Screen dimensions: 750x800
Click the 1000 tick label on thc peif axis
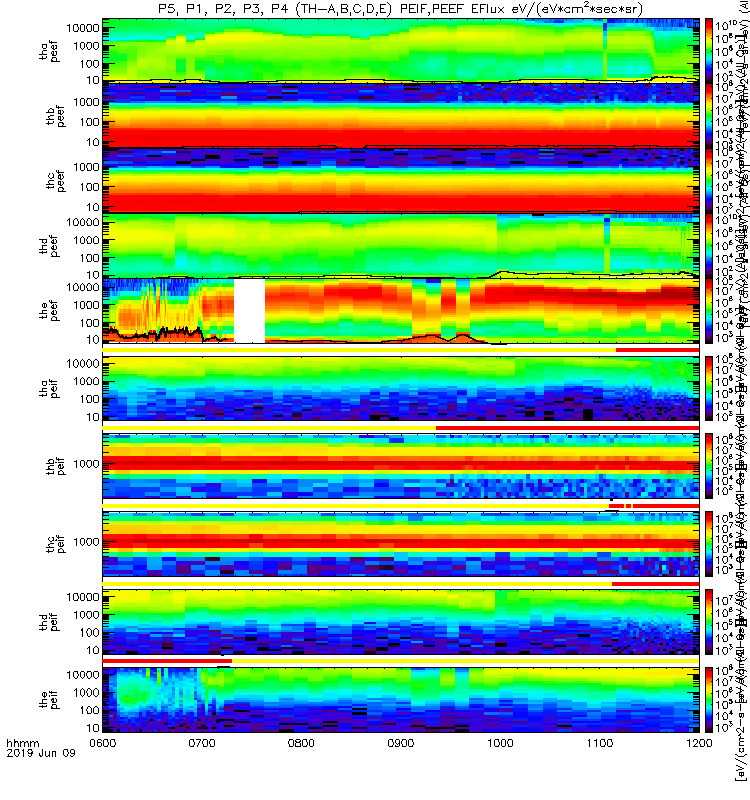pos(86,542)
